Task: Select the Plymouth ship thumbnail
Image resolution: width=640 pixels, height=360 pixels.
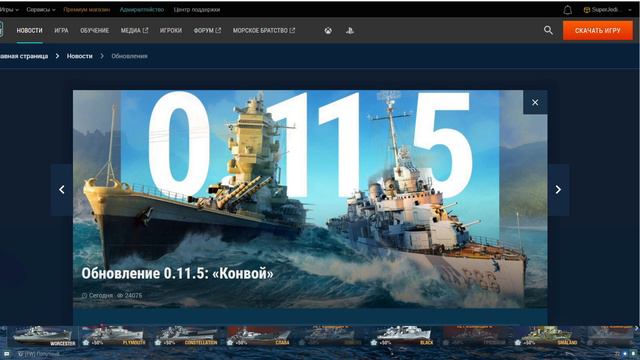Action: coord(114,336)
